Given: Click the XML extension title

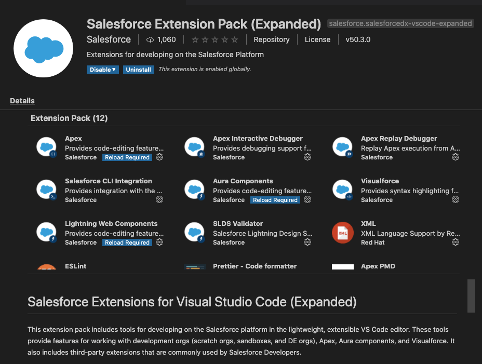Looking at the screenshot, I should click(368, 224).
